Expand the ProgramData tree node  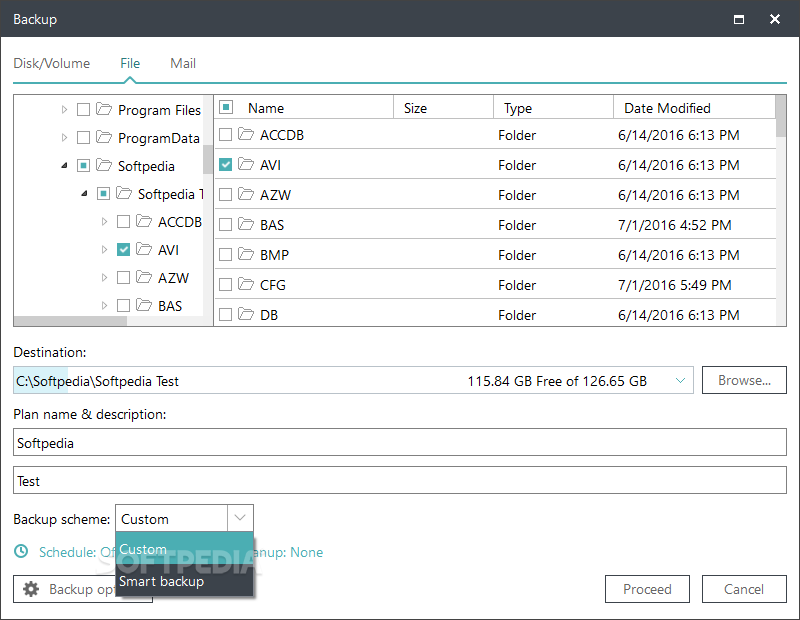click(64, 138)
